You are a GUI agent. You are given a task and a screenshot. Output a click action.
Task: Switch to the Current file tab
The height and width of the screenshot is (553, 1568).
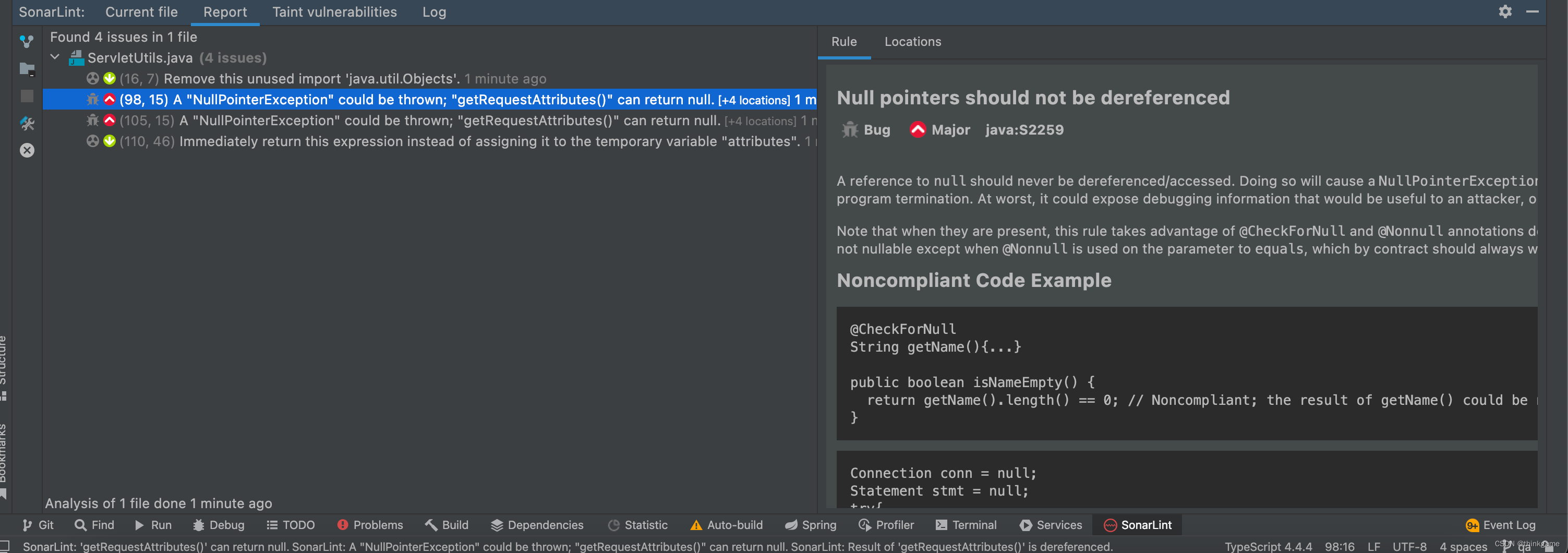(x=141, y=11)
